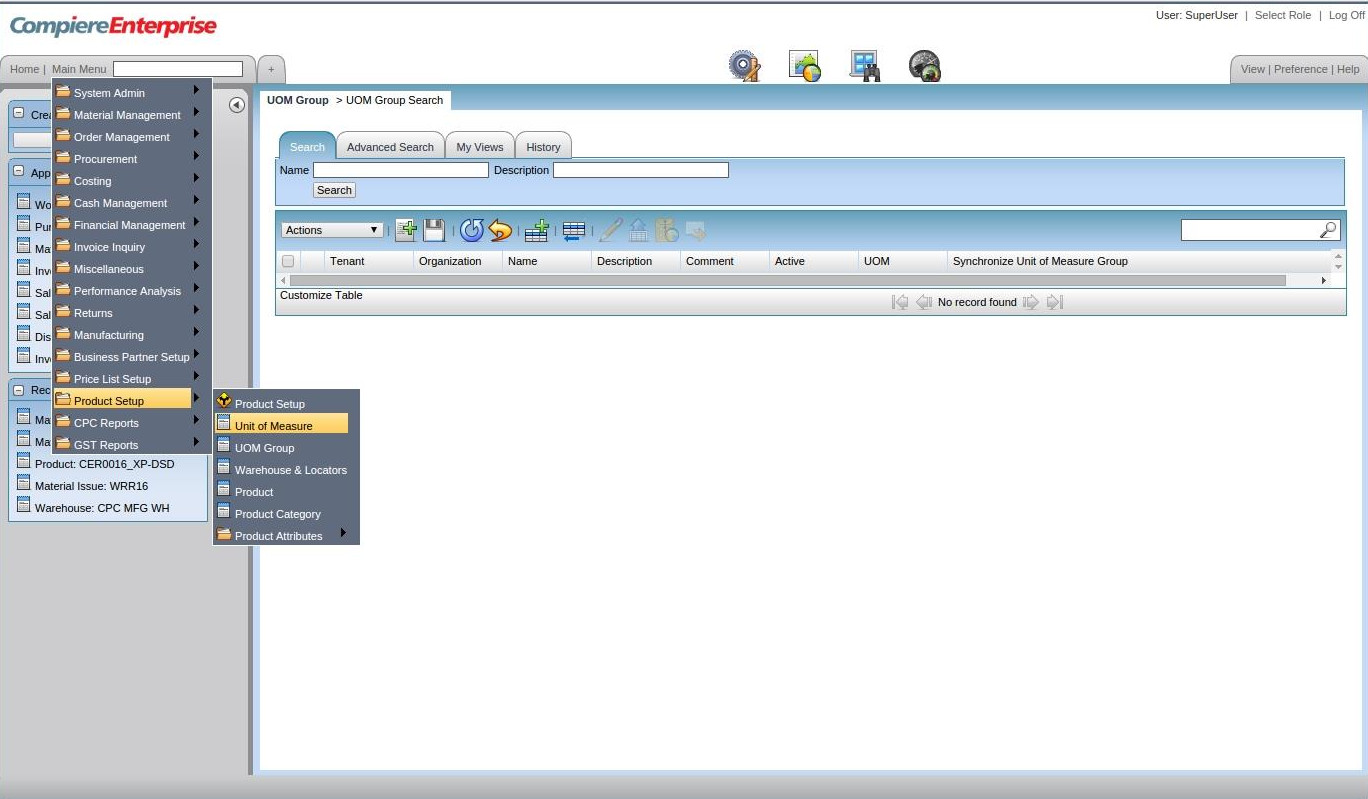This screenshot has width=1368, height=799.
Task: Click the Select Role link
Action: click(x=1283, y=15)
